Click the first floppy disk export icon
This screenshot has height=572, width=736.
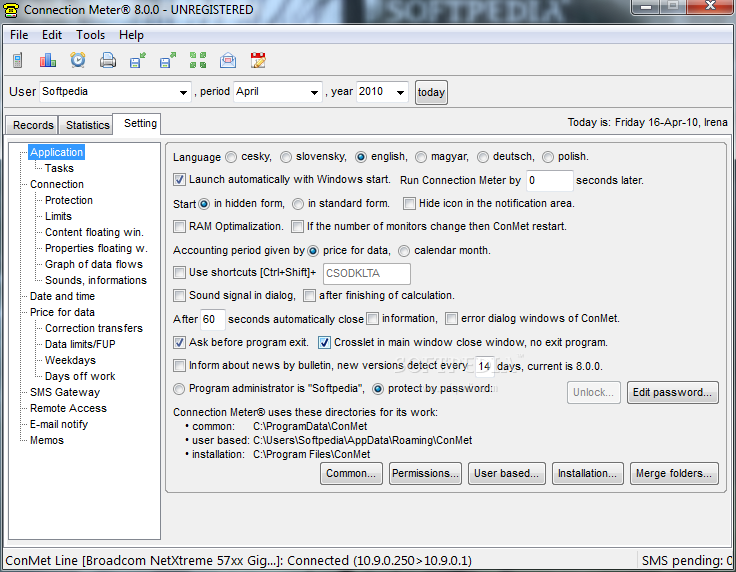138,61
